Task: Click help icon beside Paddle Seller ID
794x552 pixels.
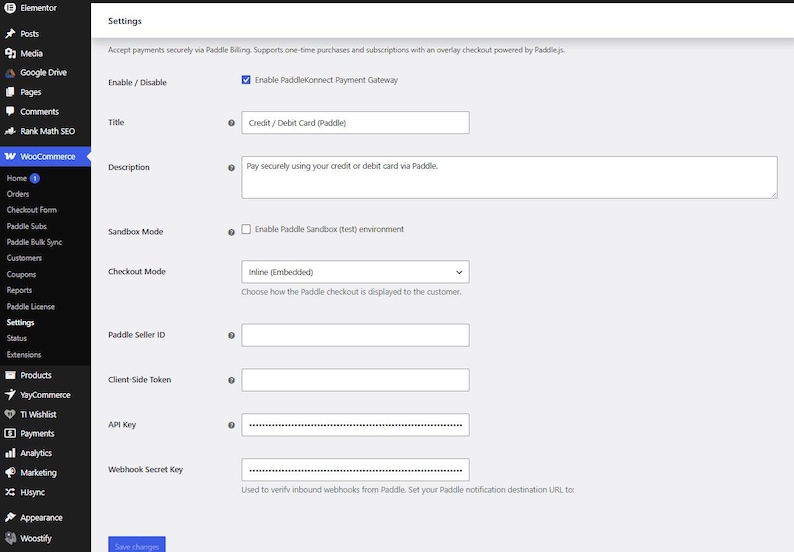Action: [x=231, y=335]
